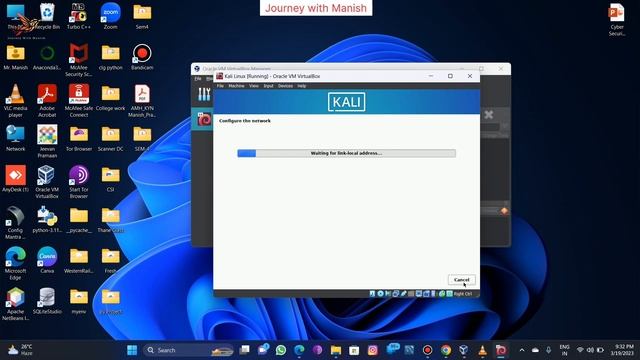
Task: Open SQLiteStudio desktop shortcut
Action: pos(47,301)
